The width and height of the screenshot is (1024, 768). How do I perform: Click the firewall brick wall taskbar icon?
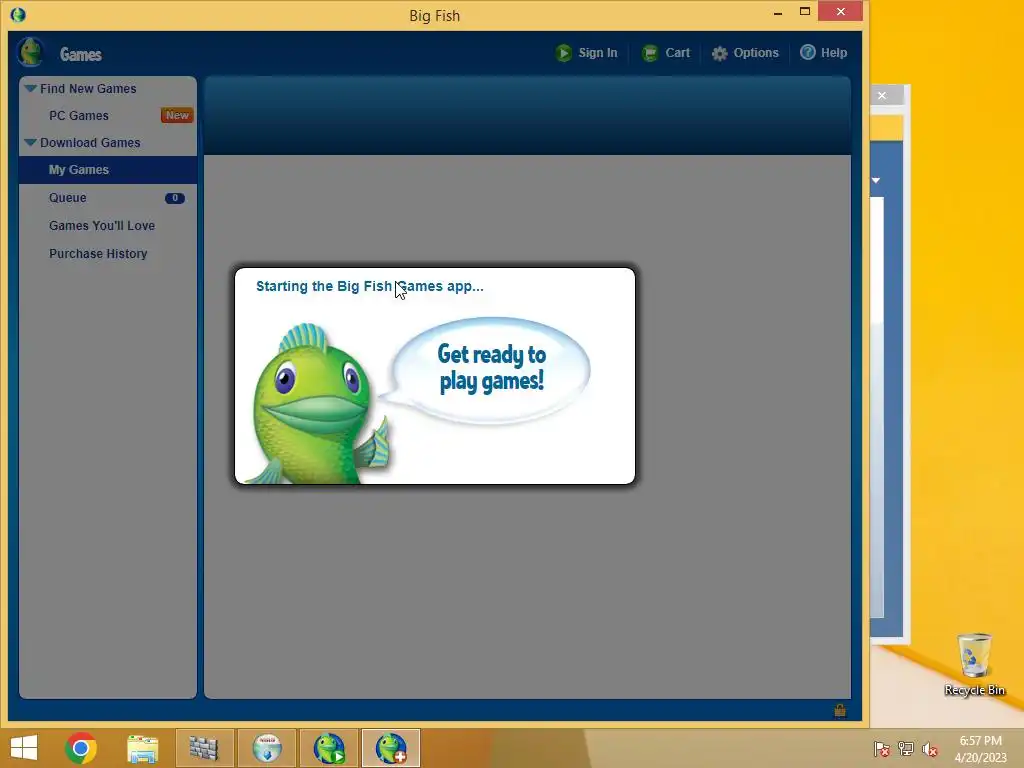[203, 748]
